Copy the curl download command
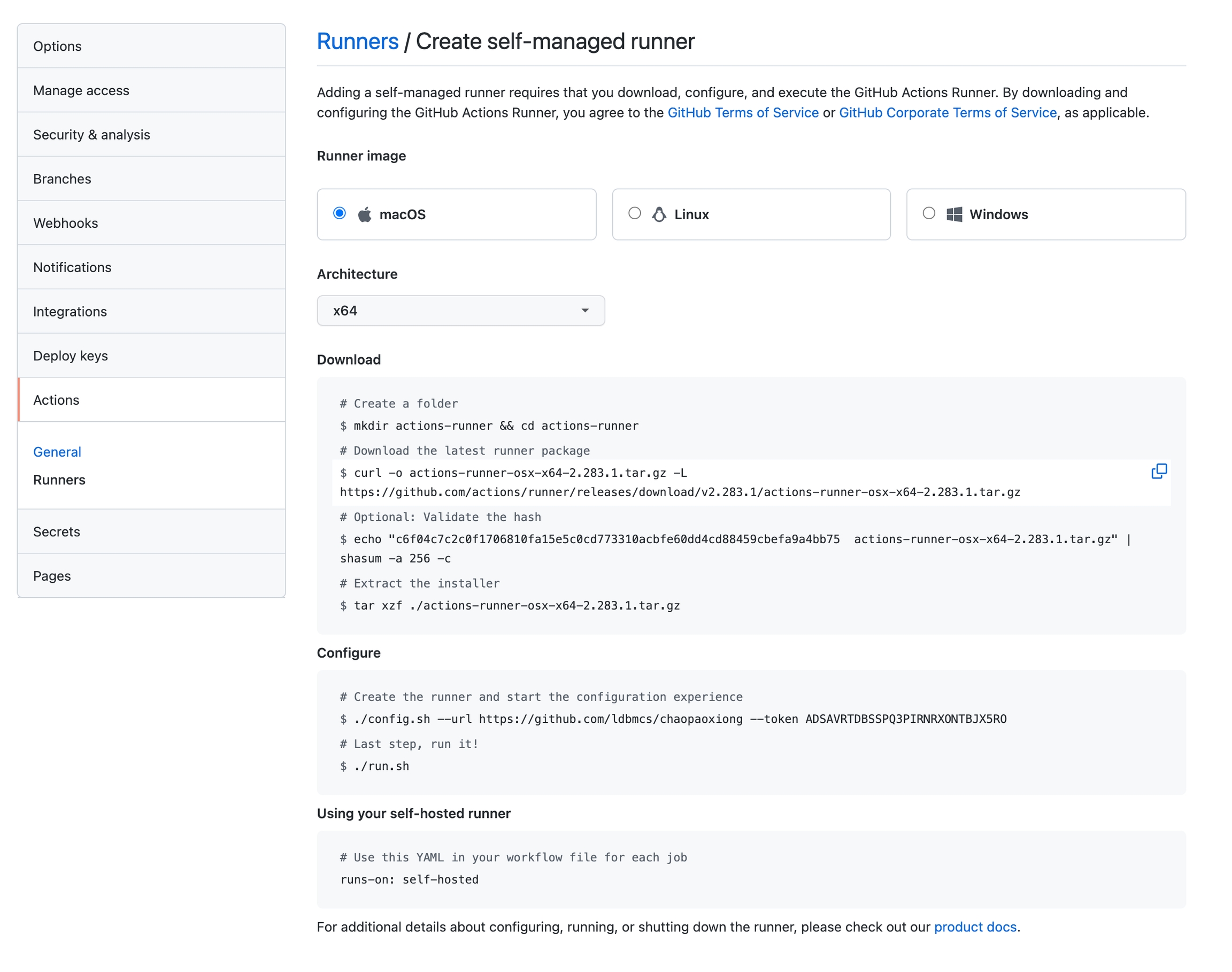Viewport: 1232px width, 972px height. coord(1158,471)
